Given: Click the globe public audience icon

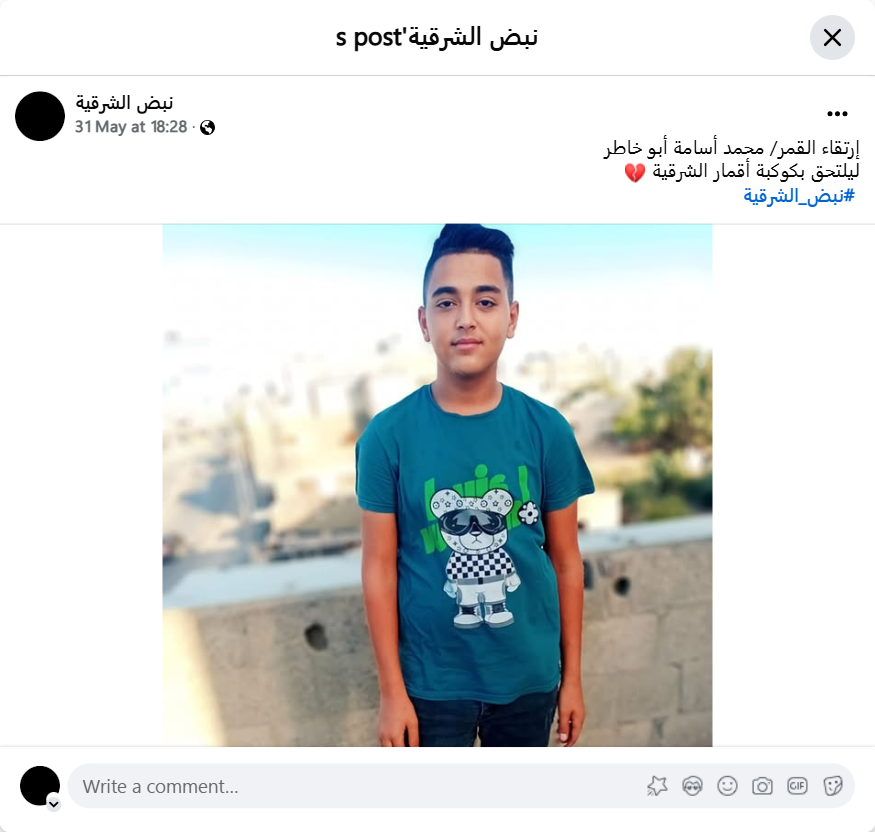Looking at the screenshot, I should (x=208, y=127).
